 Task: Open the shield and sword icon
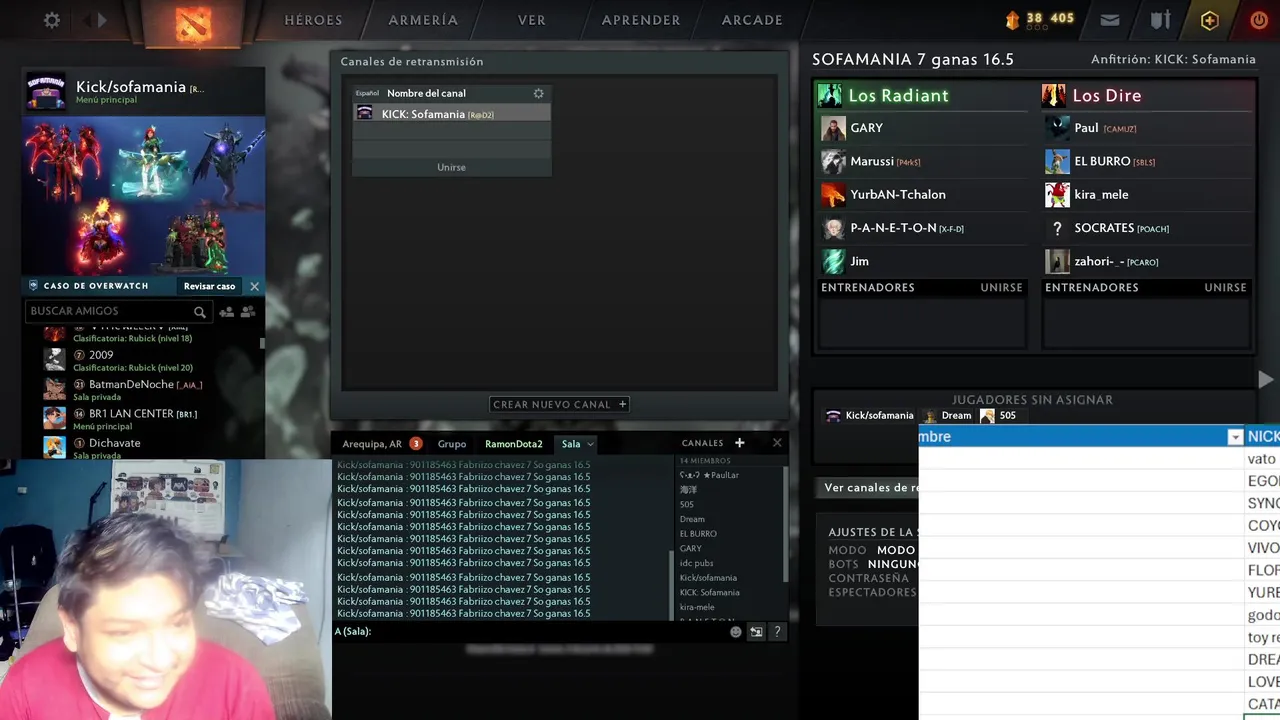click(x=1160, y=20)
